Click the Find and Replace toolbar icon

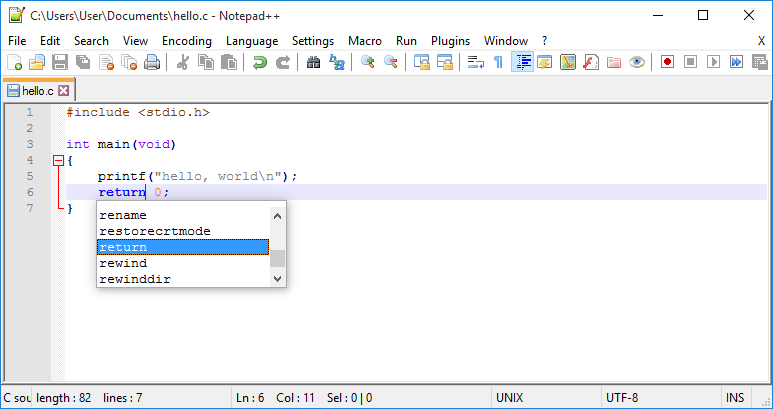coord(337,62)
